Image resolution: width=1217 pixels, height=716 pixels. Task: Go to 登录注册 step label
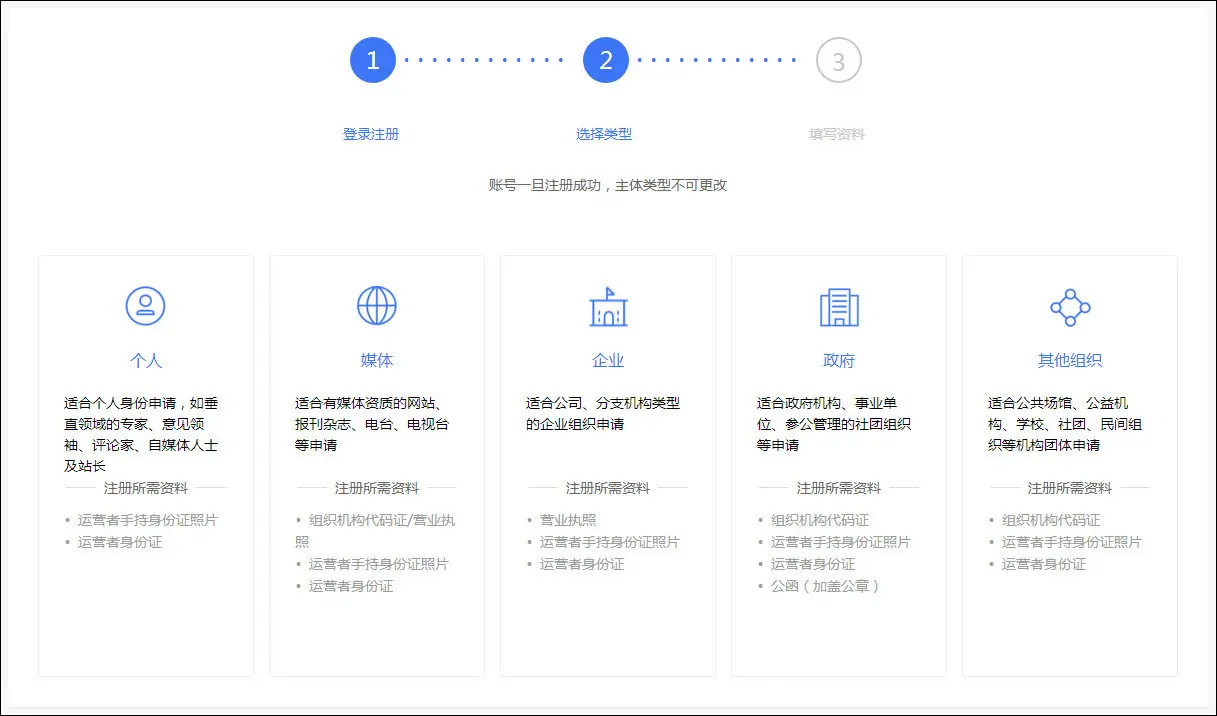(371, 134)
